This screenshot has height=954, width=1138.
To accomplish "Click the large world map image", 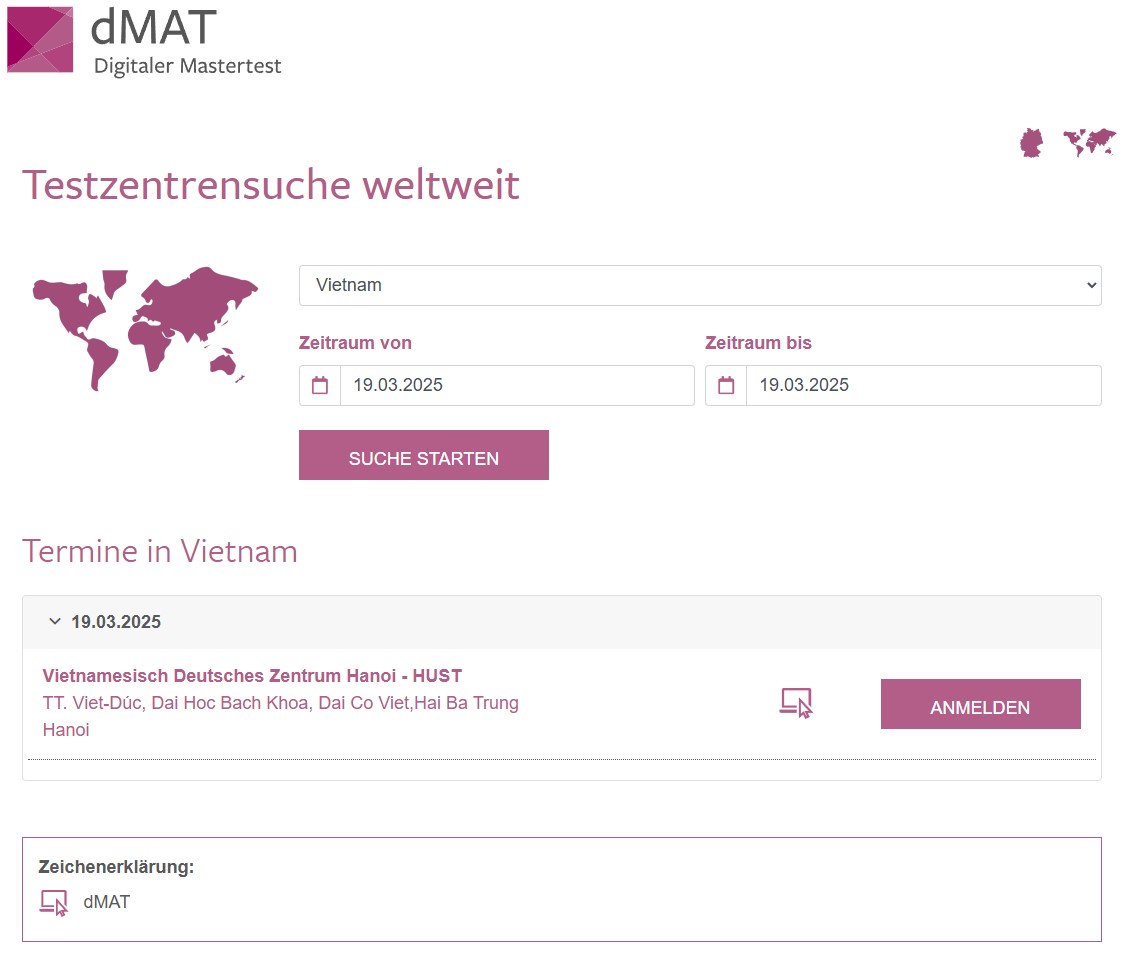I will 145,326.
